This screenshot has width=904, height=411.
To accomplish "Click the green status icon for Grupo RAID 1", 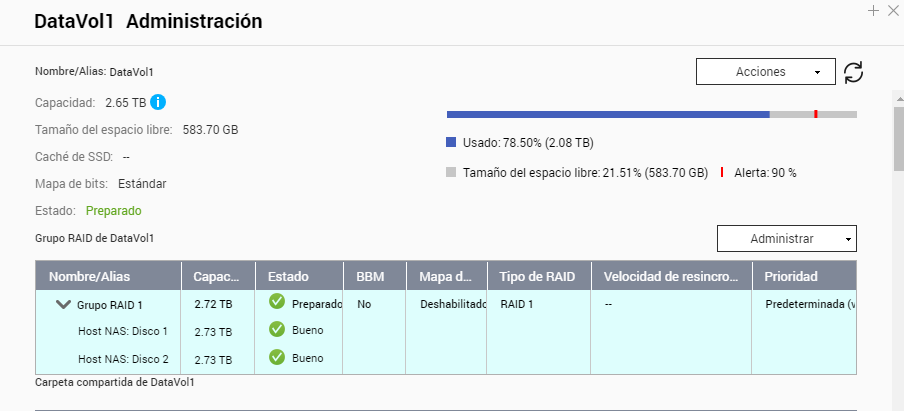I will pos(277,302).
